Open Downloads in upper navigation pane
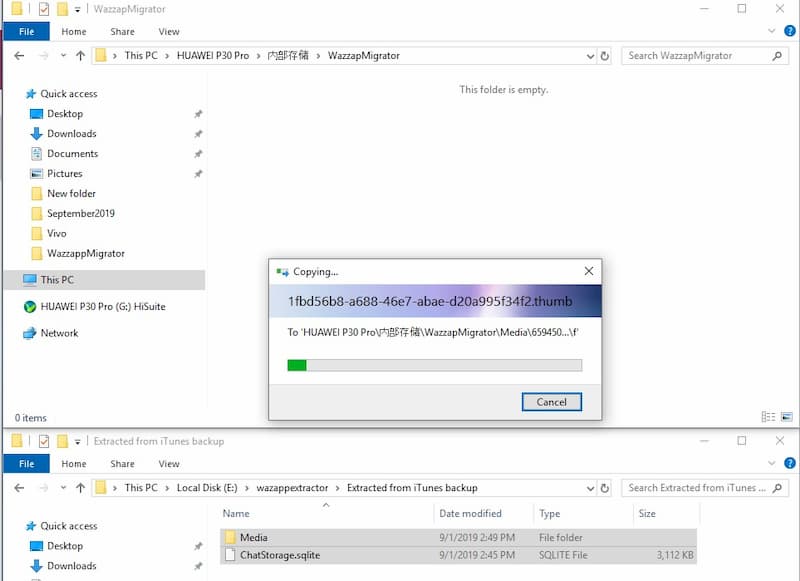This screenshot has width=800, height=581. (x=72, y=134)
